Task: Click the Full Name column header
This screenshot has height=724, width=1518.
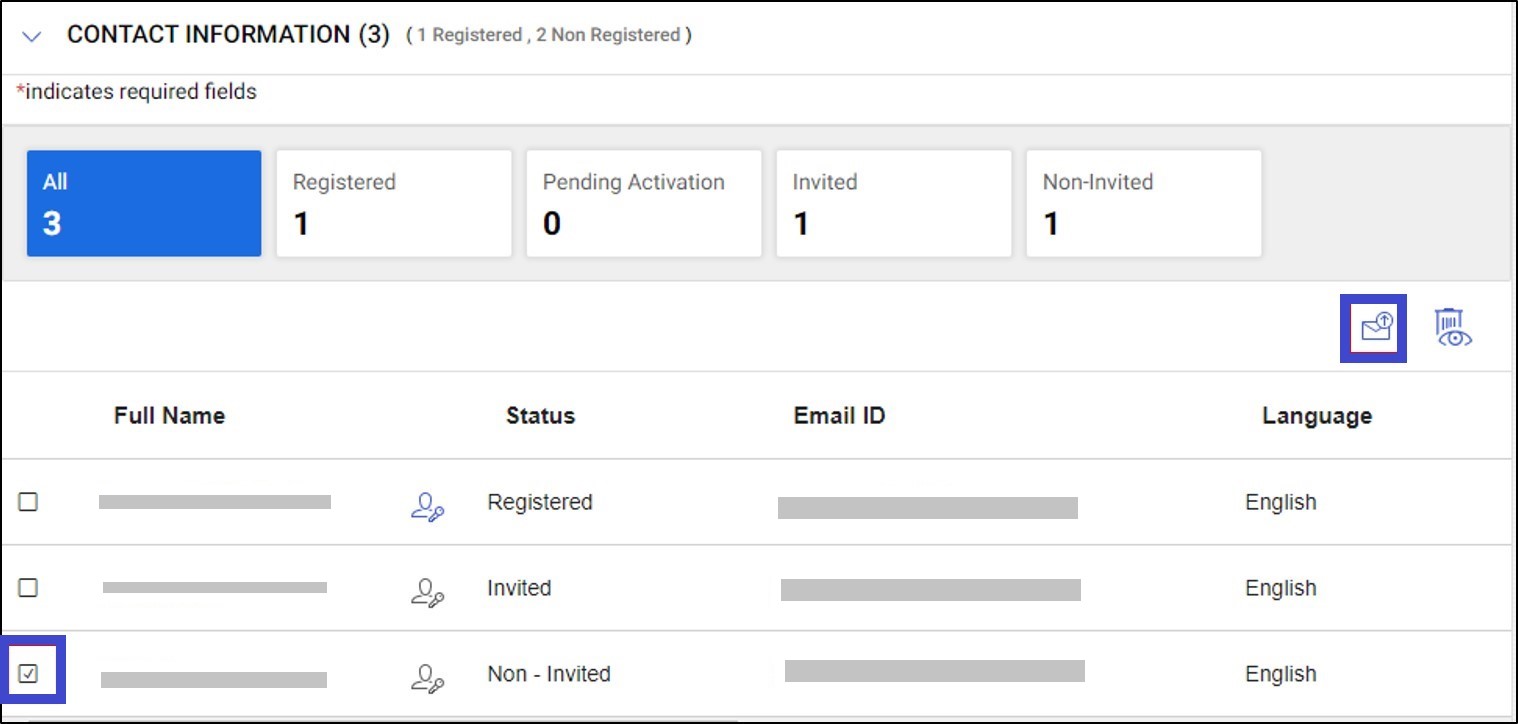Action: 169,415
